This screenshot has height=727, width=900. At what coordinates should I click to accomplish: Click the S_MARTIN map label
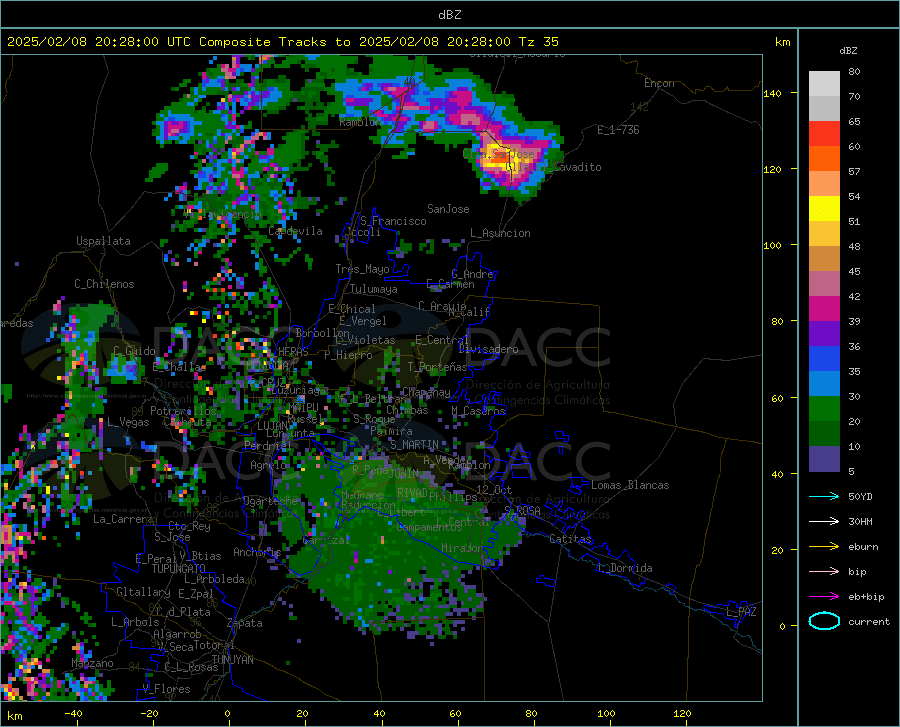point(414,445)
